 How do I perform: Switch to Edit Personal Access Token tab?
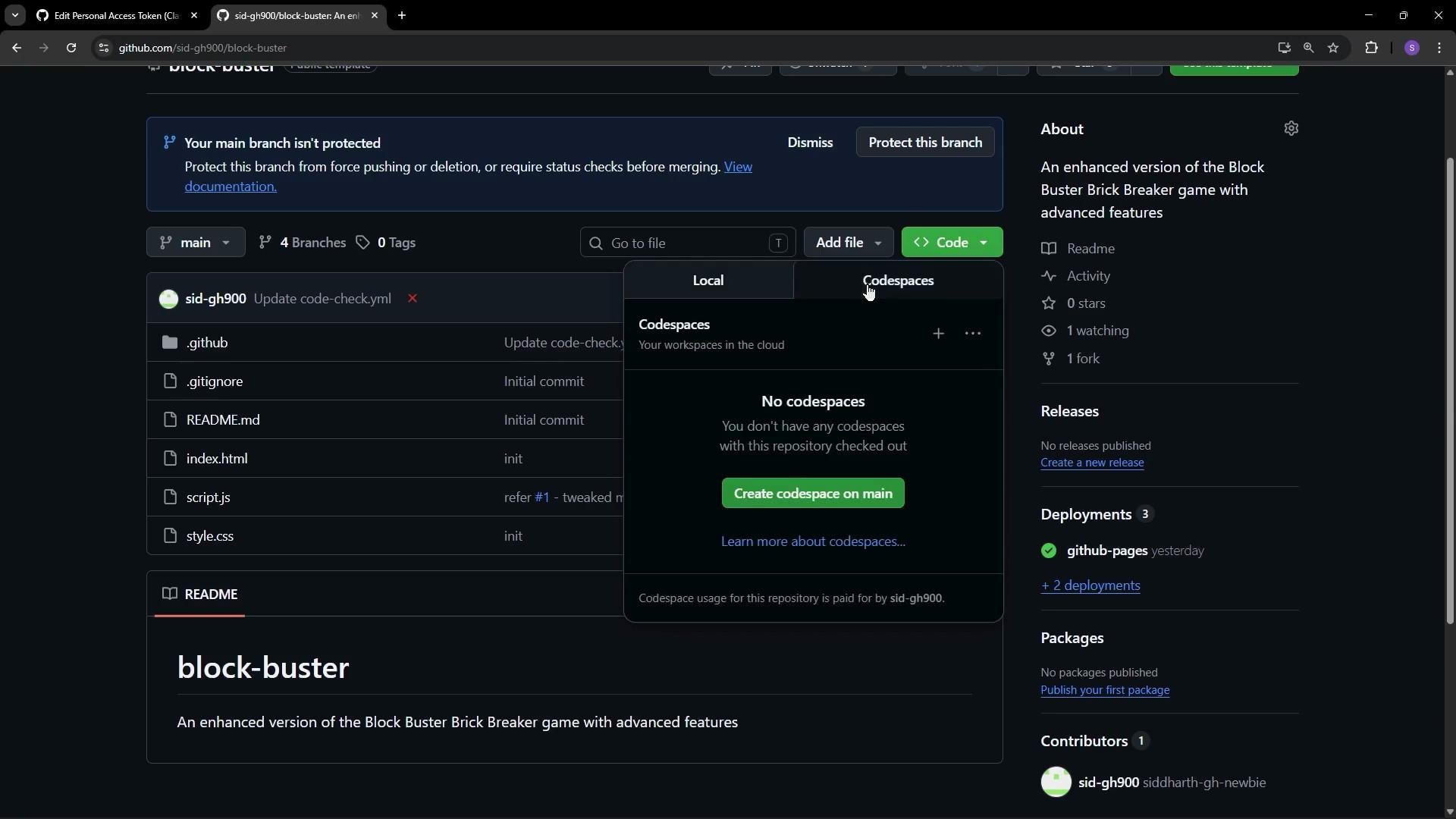pos(115,15)
